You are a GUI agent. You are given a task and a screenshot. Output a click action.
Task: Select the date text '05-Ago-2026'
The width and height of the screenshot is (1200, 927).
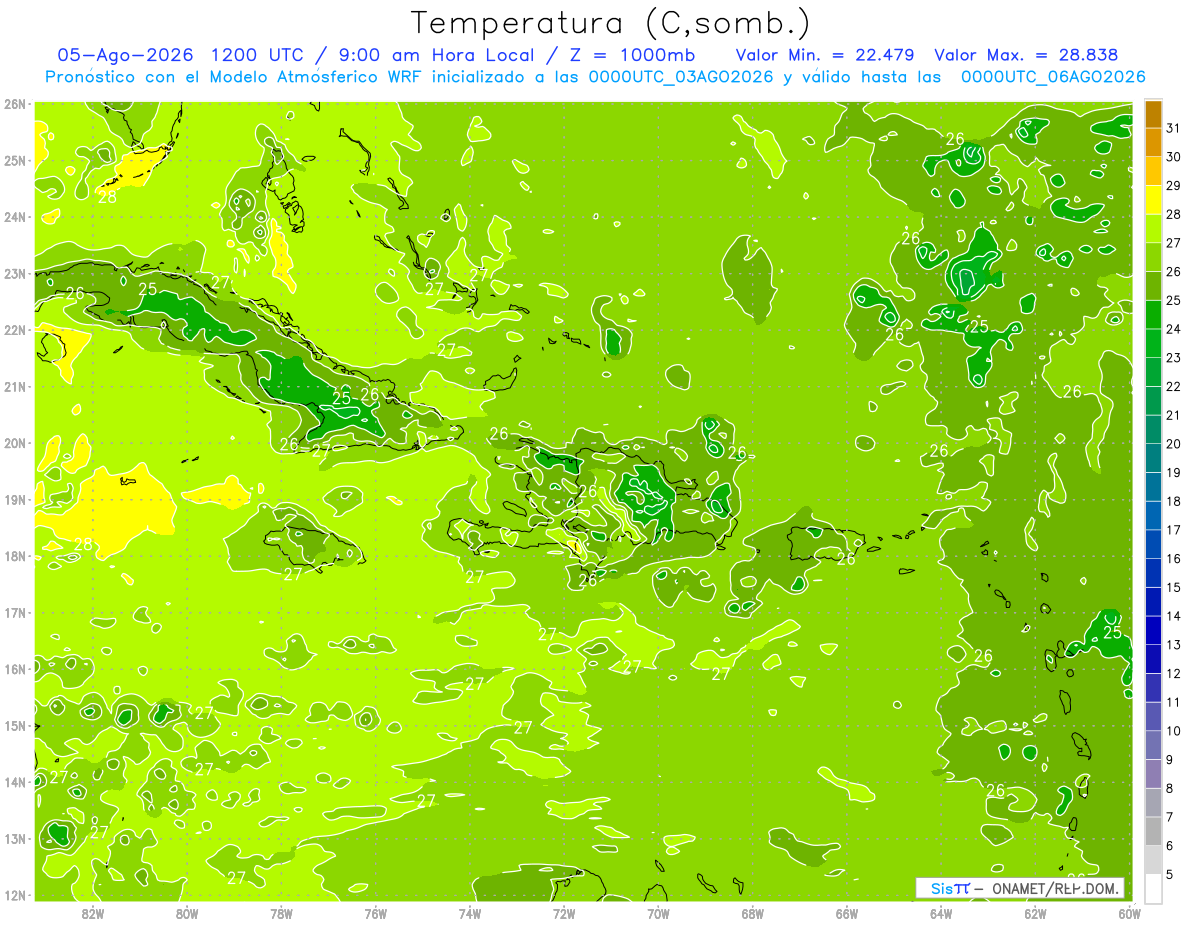pyautogui.click(x=125, y=55)
